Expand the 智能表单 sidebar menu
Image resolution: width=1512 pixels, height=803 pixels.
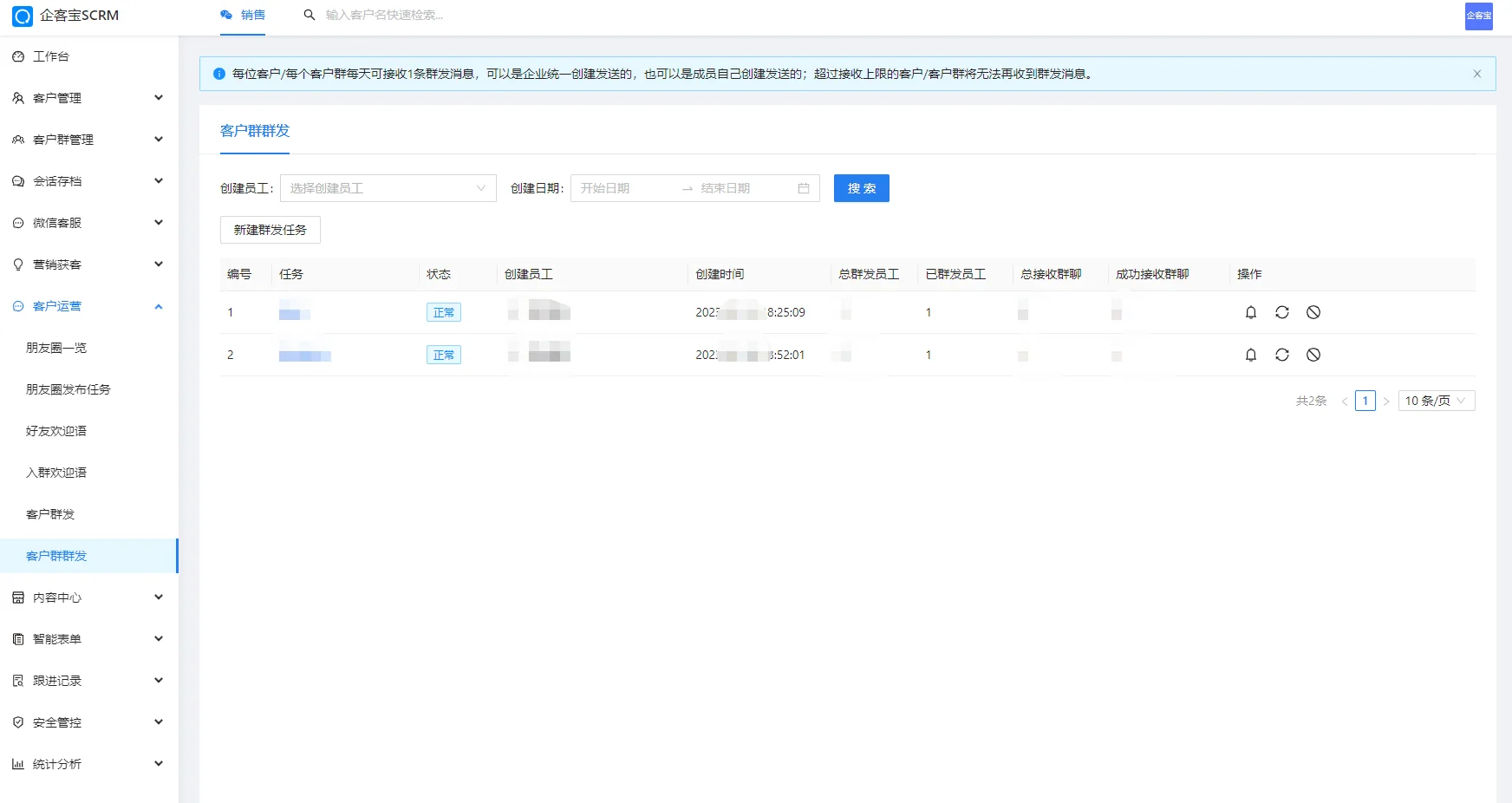[x=89, y=639]
